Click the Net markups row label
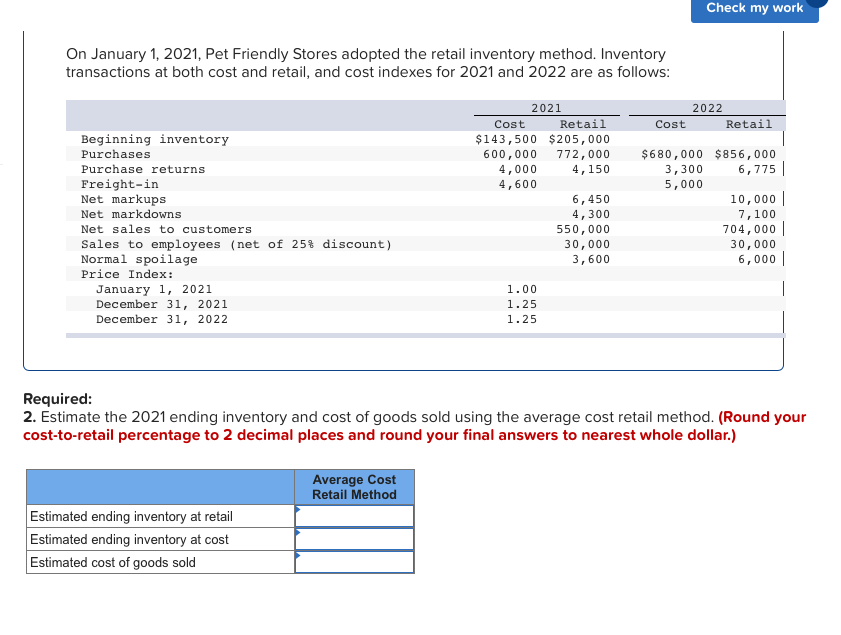Screen dimensions: 841x635 [x=124, y=200]
